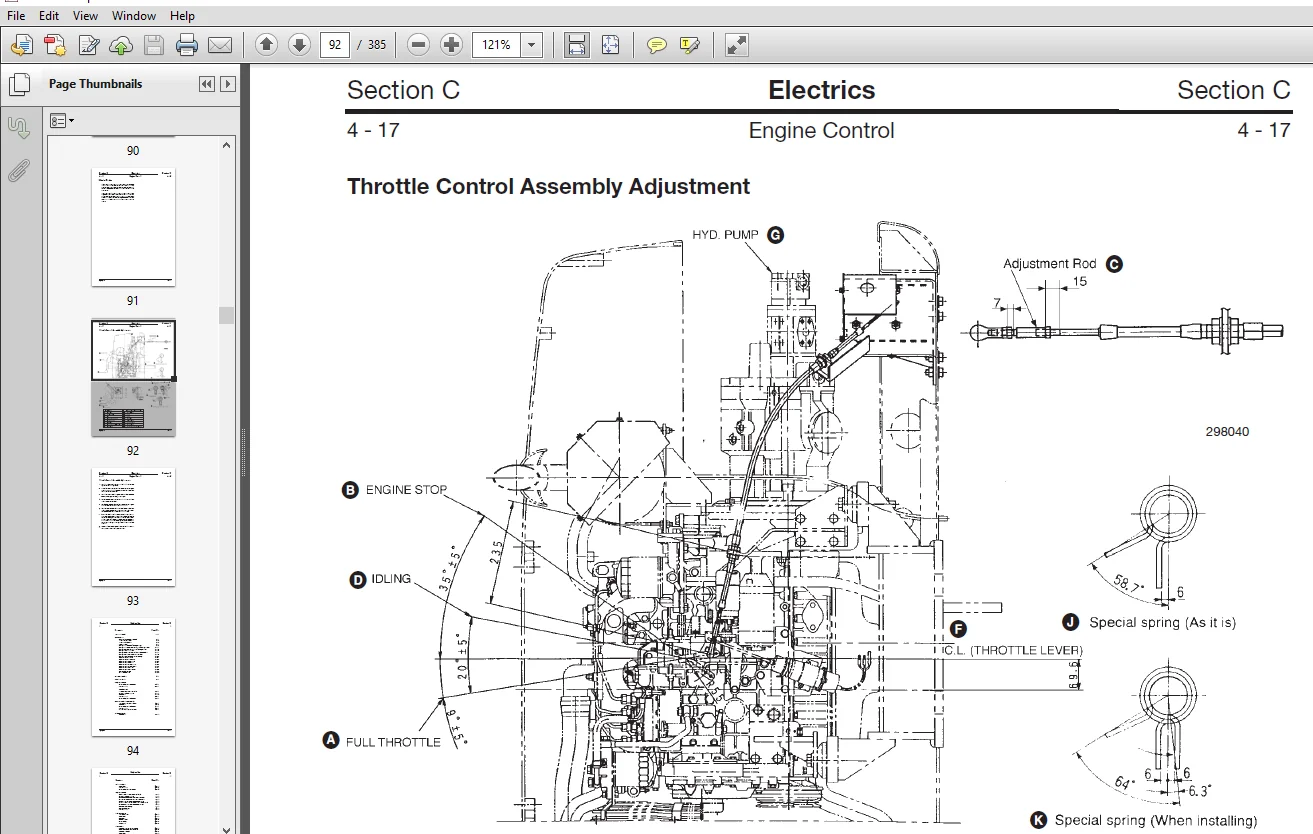Click the 'ENGINE STOP' diagram label
This screenshot has width=1313, height=834.
(406, 490)
